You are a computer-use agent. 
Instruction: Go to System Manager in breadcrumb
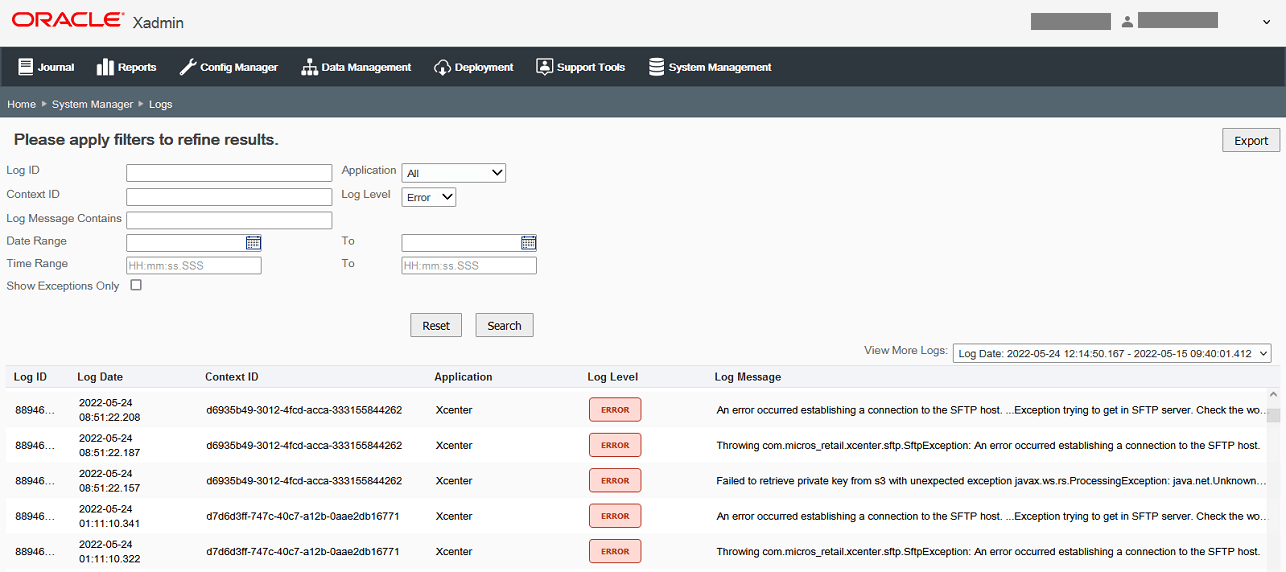point(92,104)
